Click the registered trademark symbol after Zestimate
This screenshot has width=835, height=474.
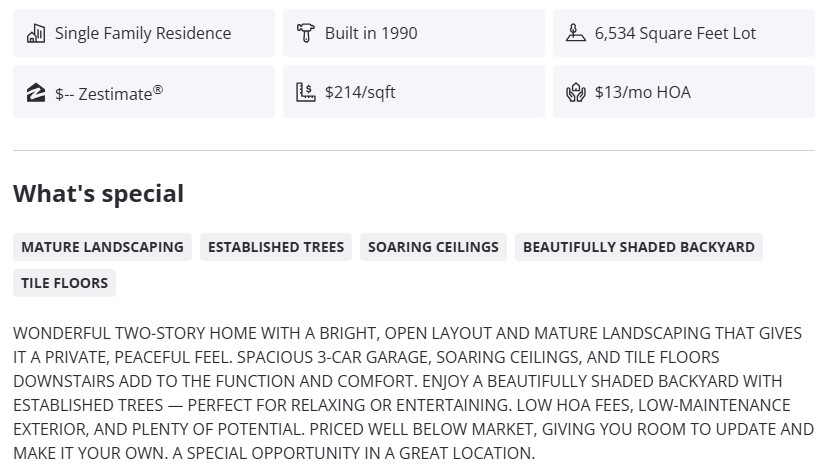[x=158, y=89]
